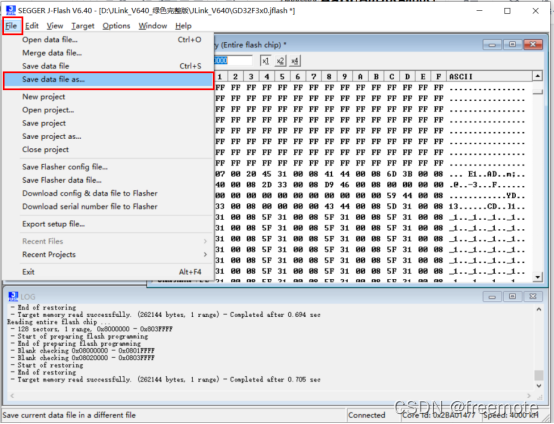554x424 pixels.
Task: Open the View menu
Action: point(55,26)
